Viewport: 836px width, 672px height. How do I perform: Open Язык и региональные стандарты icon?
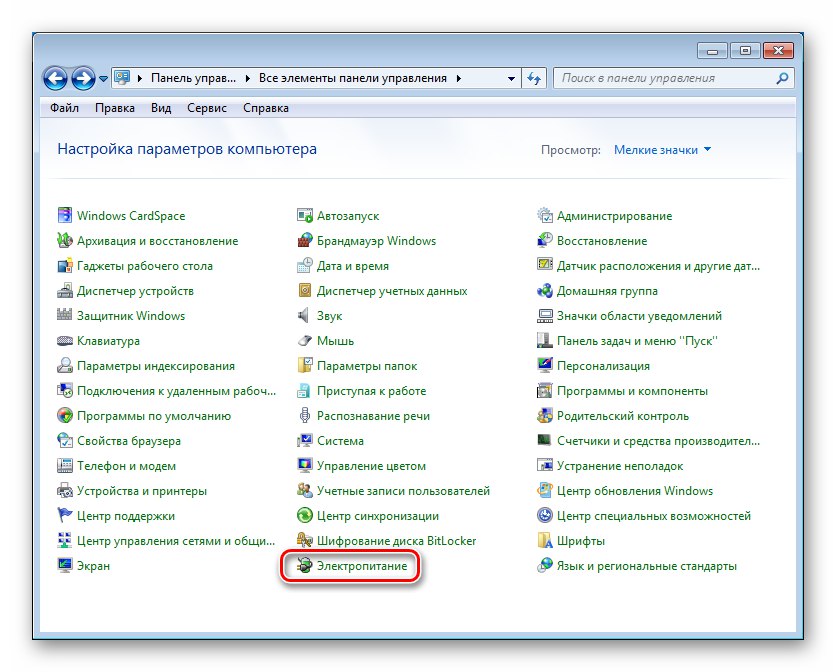(x=544, y=565)
